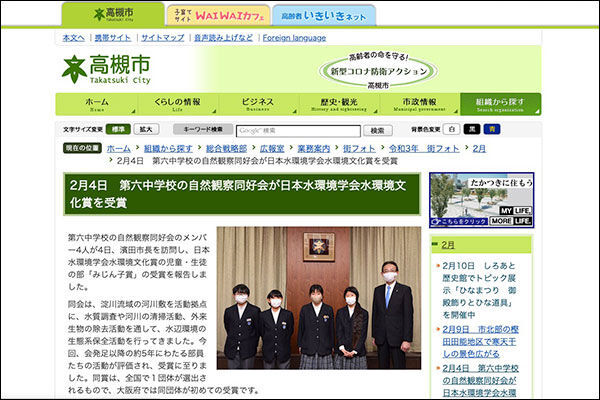Go to ホーム breadcrumb
600x400 pixels.
click(119, 149)
